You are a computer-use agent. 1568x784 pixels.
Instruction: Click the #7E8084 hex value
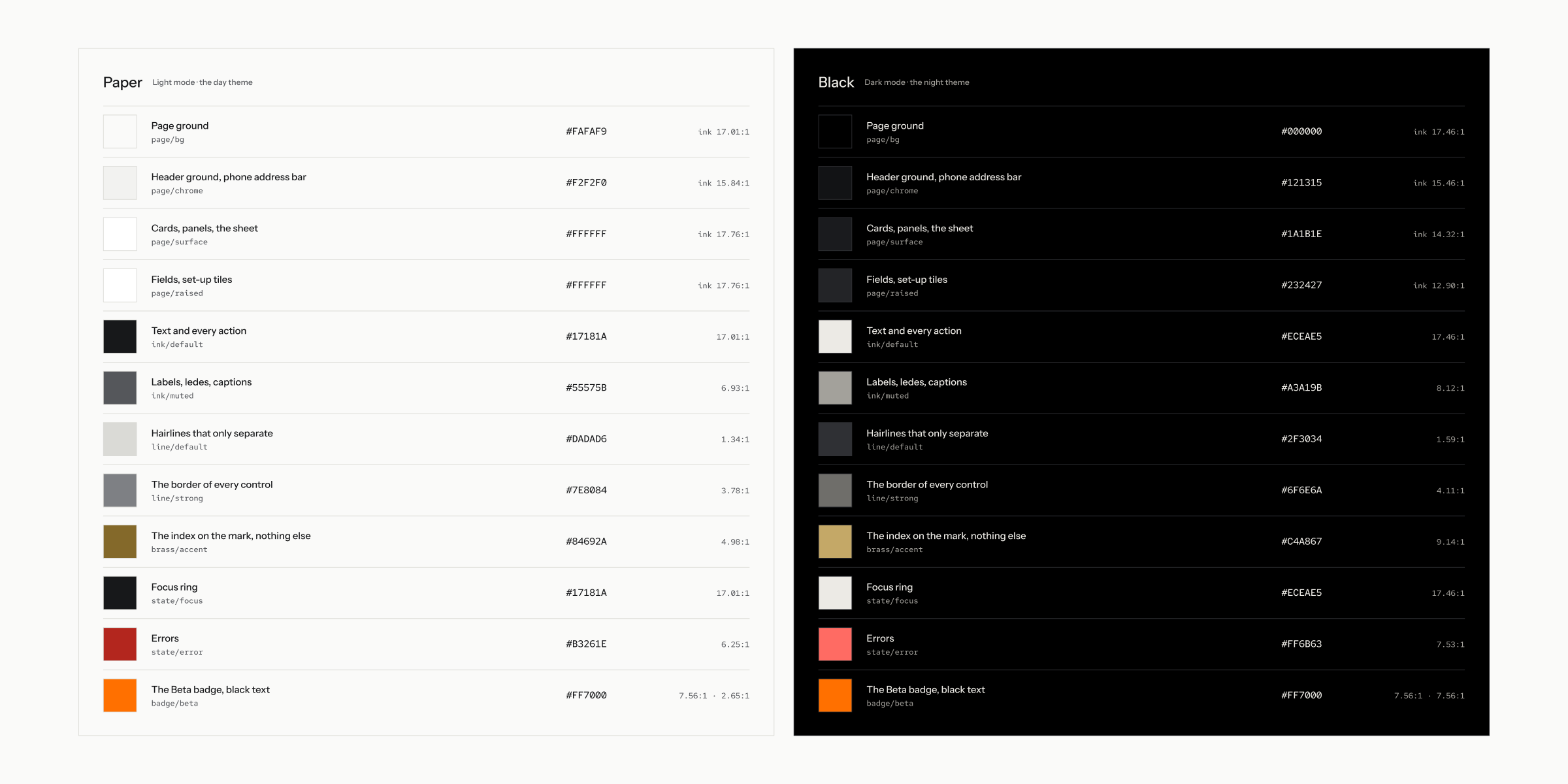pyautogui.click(x=586, y=491)
